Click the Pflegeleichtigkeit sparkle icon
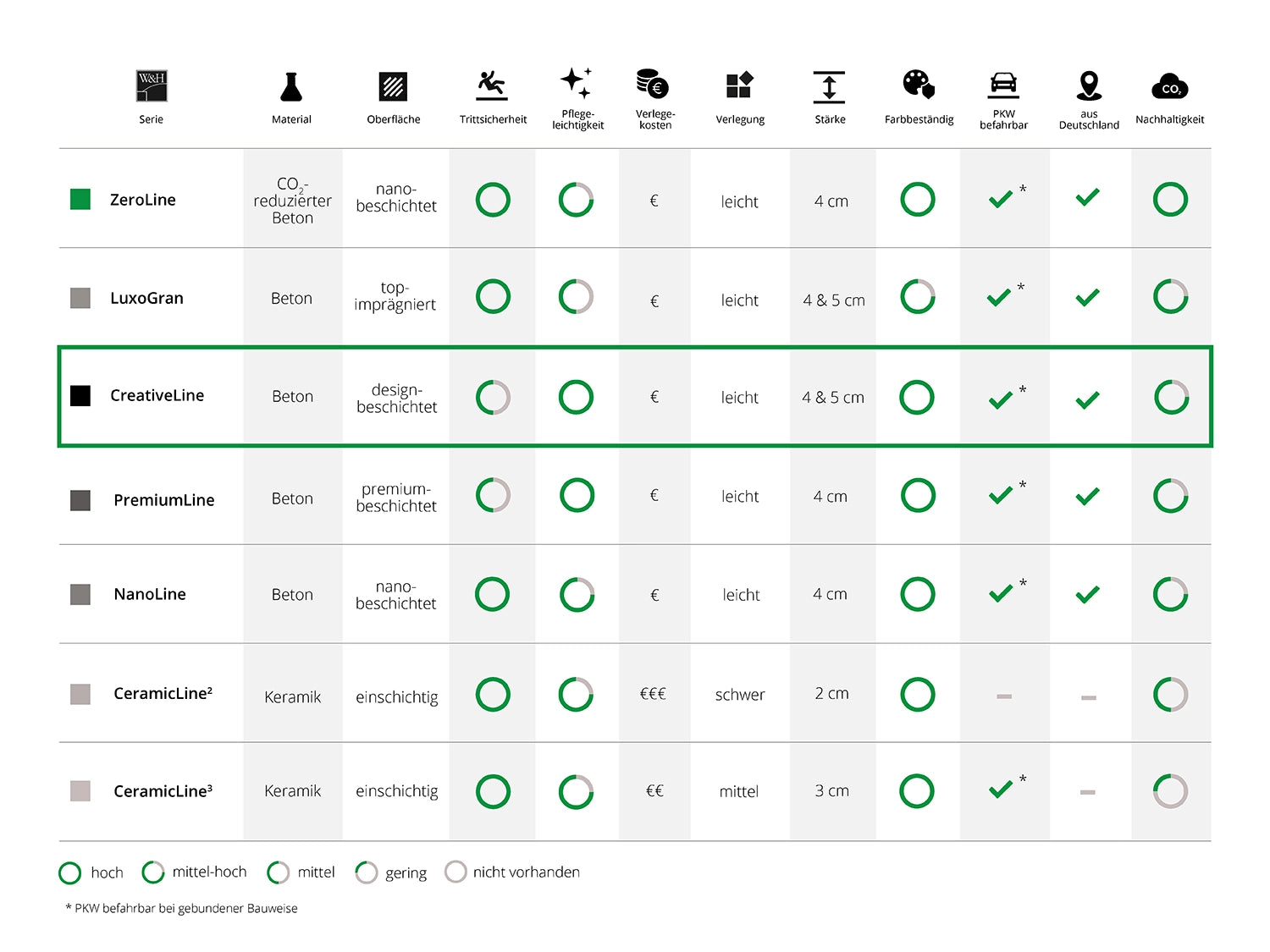This screenshot has width=1270, height=952. (577, 83)
